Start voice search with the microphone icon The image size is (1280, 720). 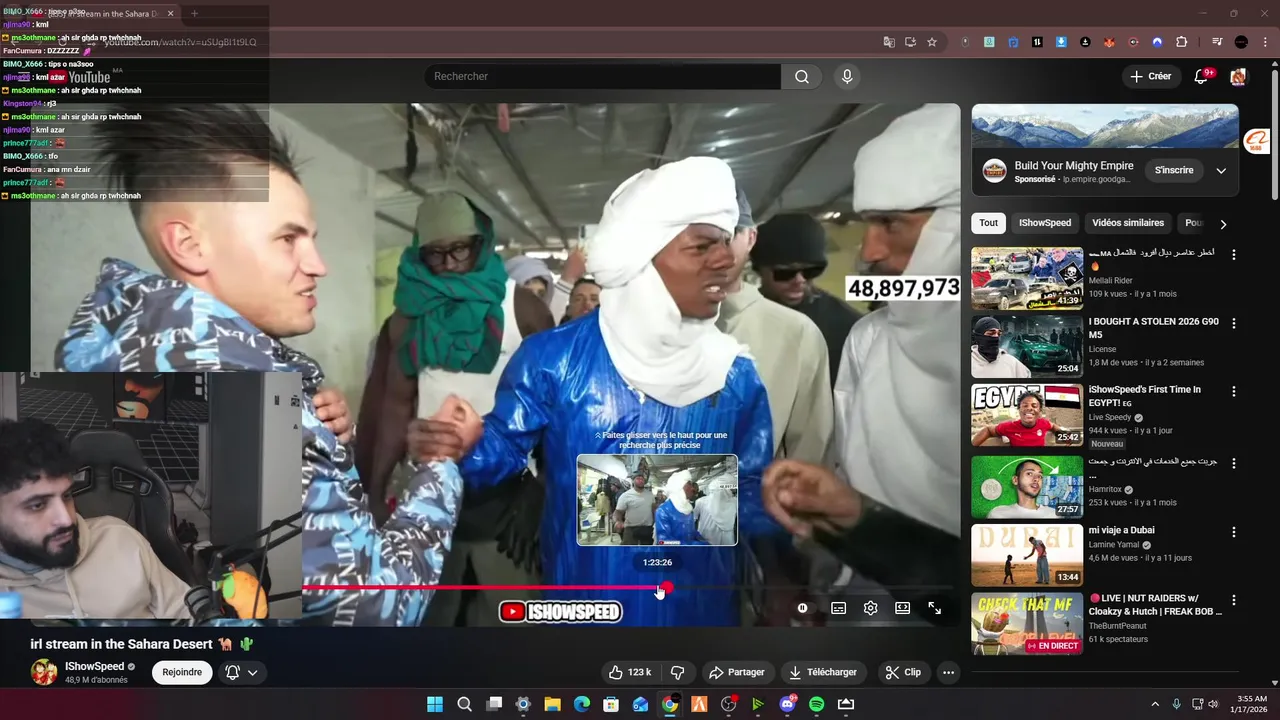(847, 76)
